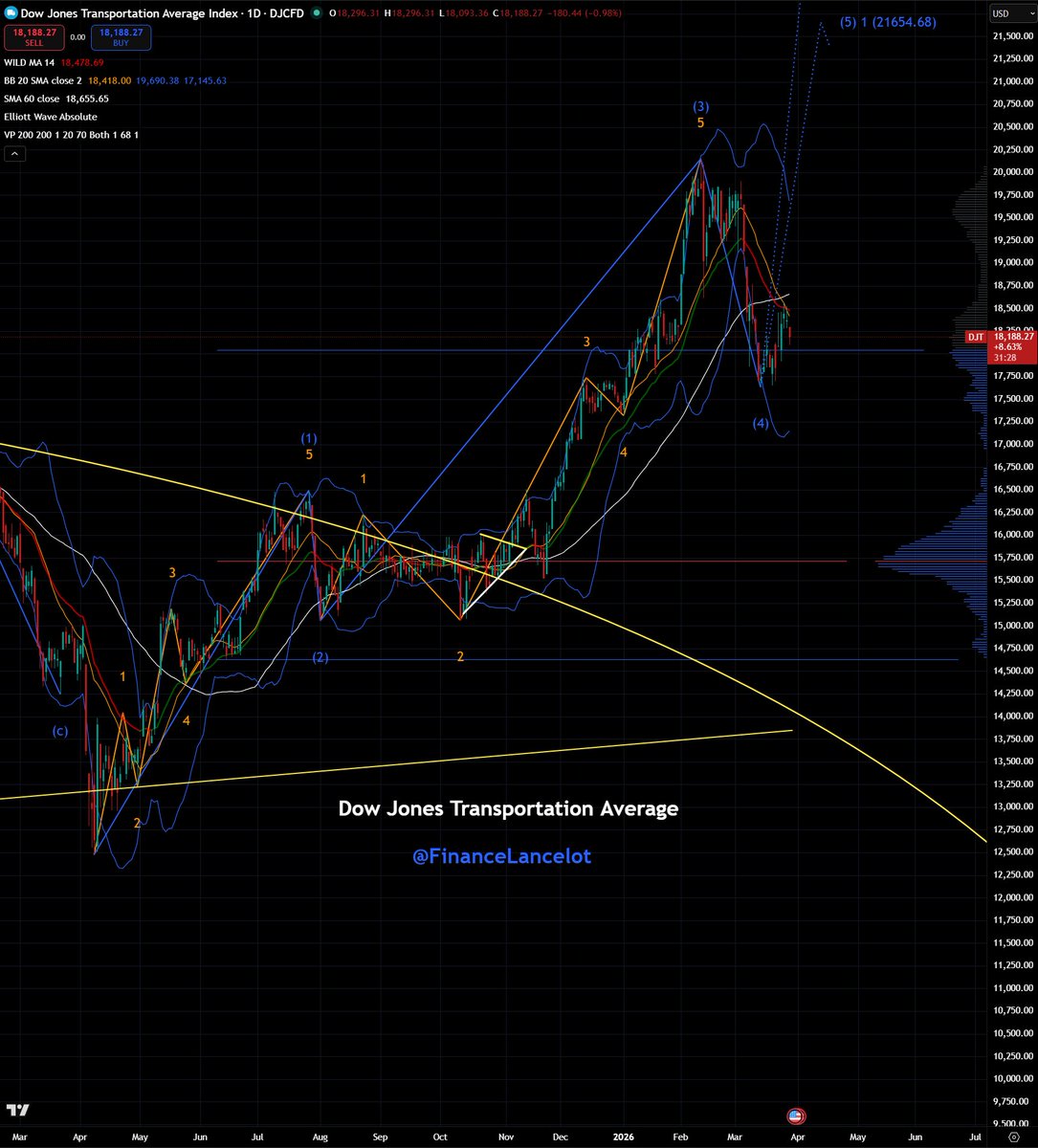
Task: Click the 31:28 countdown under DJT
Action: coord(1003,358)
